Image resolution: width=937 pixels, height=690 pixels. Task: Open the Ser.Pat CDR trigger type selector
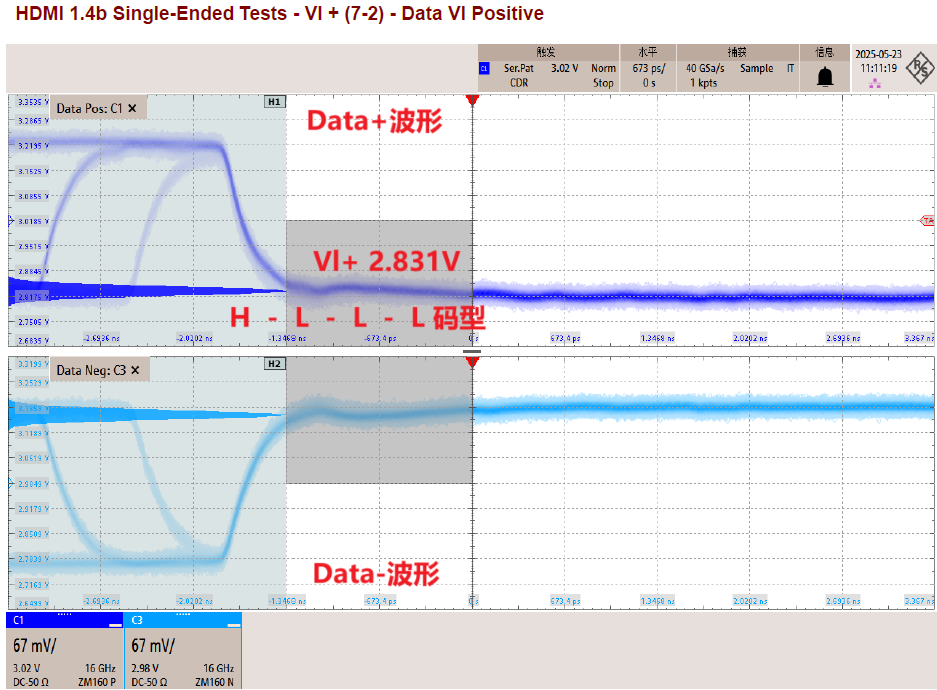point(517,75)
